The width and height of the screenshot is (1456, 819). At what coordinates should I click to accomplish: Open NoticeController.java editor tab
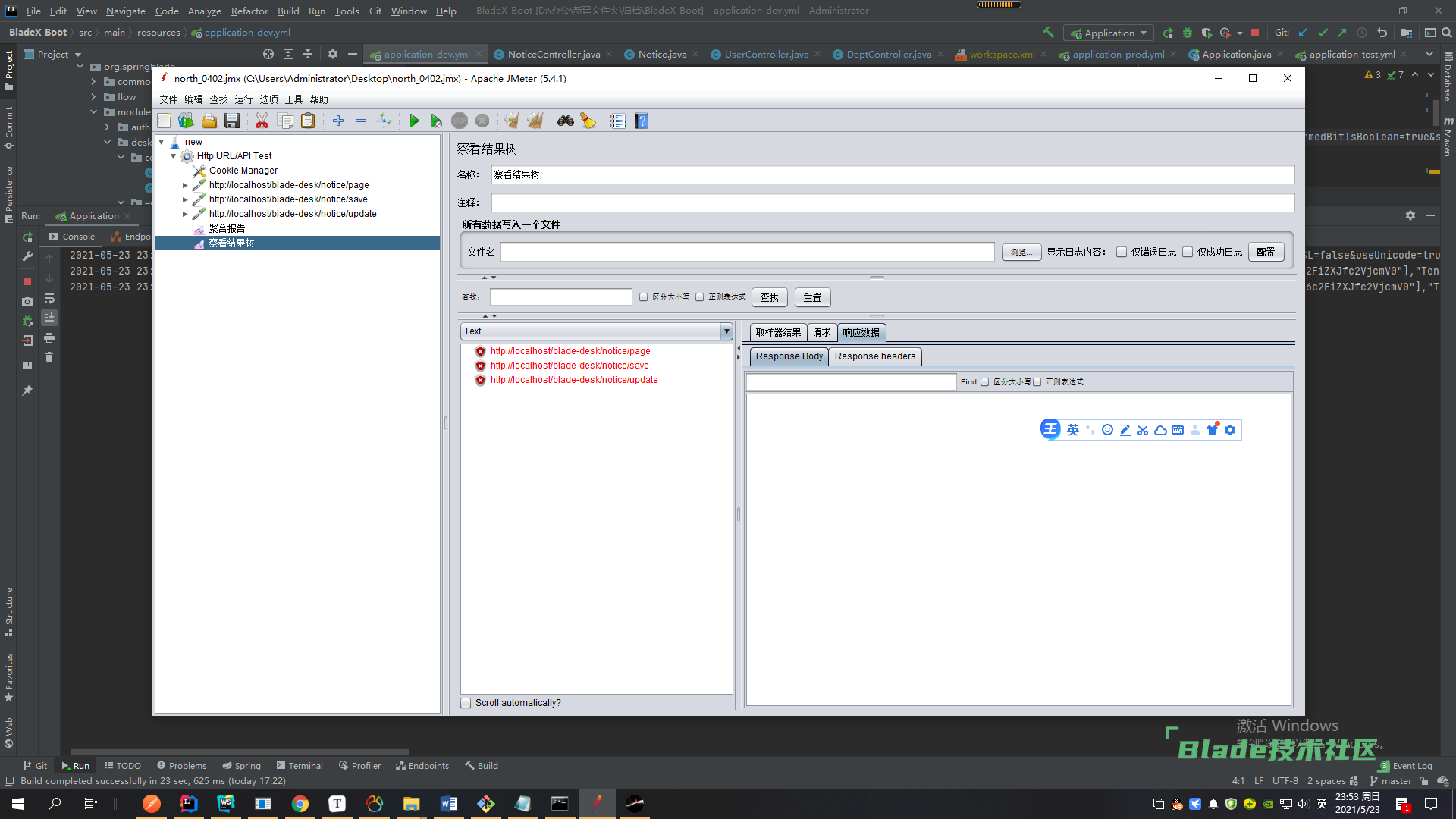(554, 55)
